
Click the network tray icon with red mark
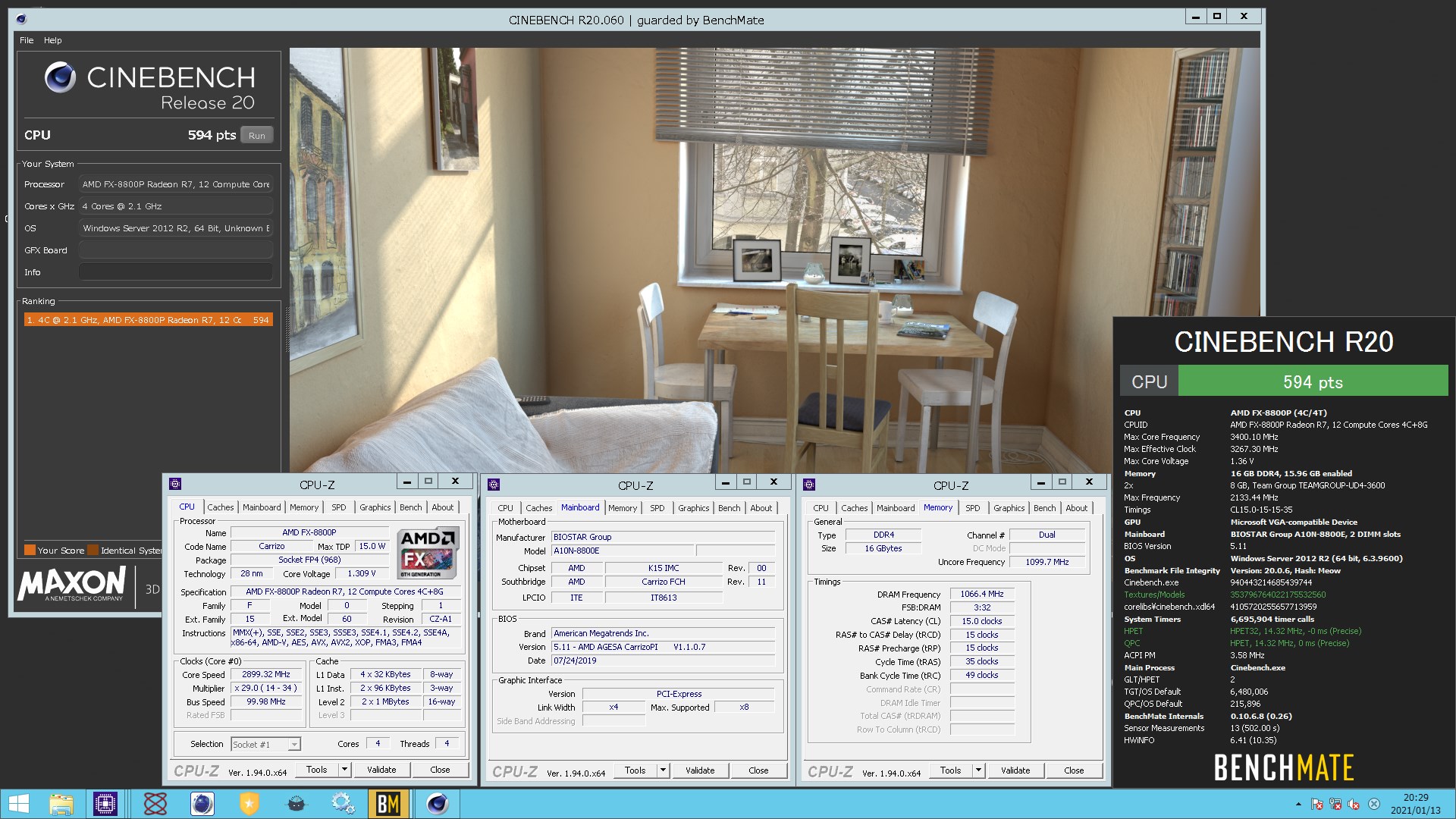tap(1335, 805)
